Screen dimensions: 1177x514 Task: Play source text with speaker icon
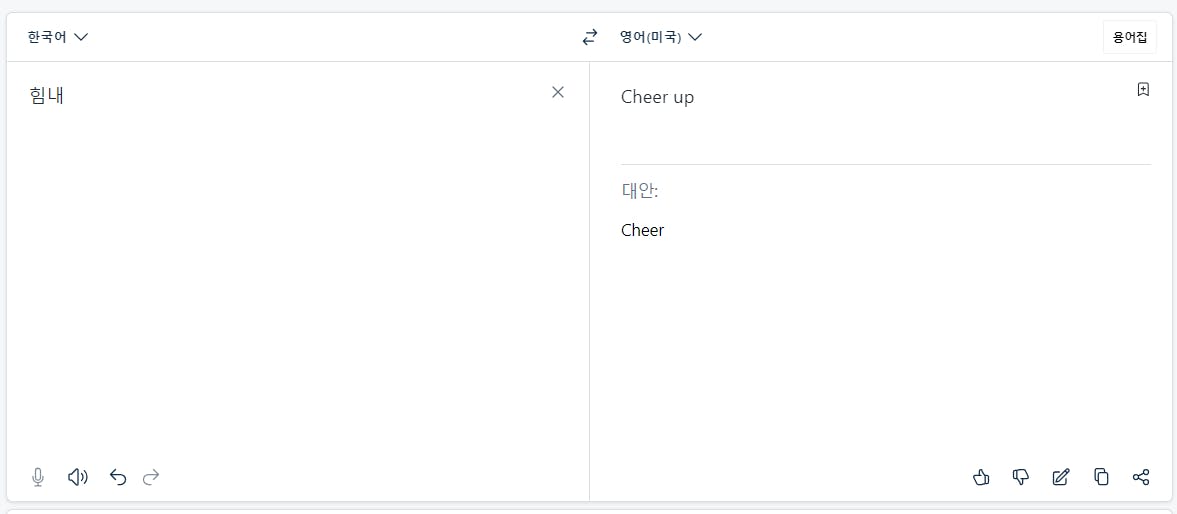(x=78, y=477)
